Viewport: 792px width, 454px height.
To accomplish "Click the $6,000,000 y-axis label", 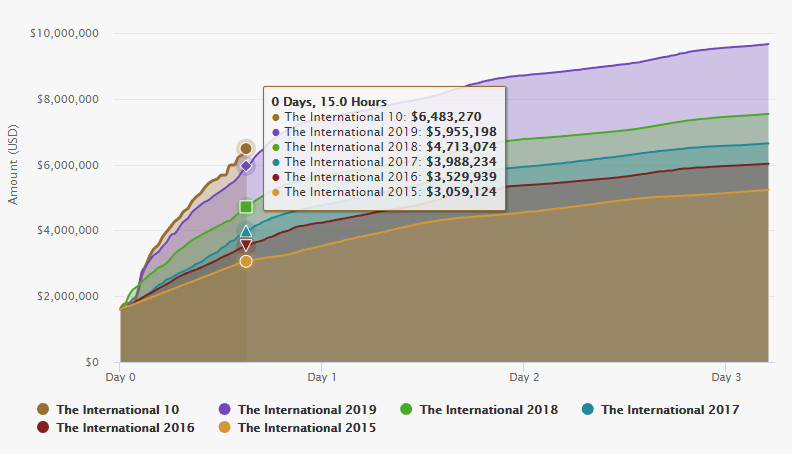I will click(68, 165).
